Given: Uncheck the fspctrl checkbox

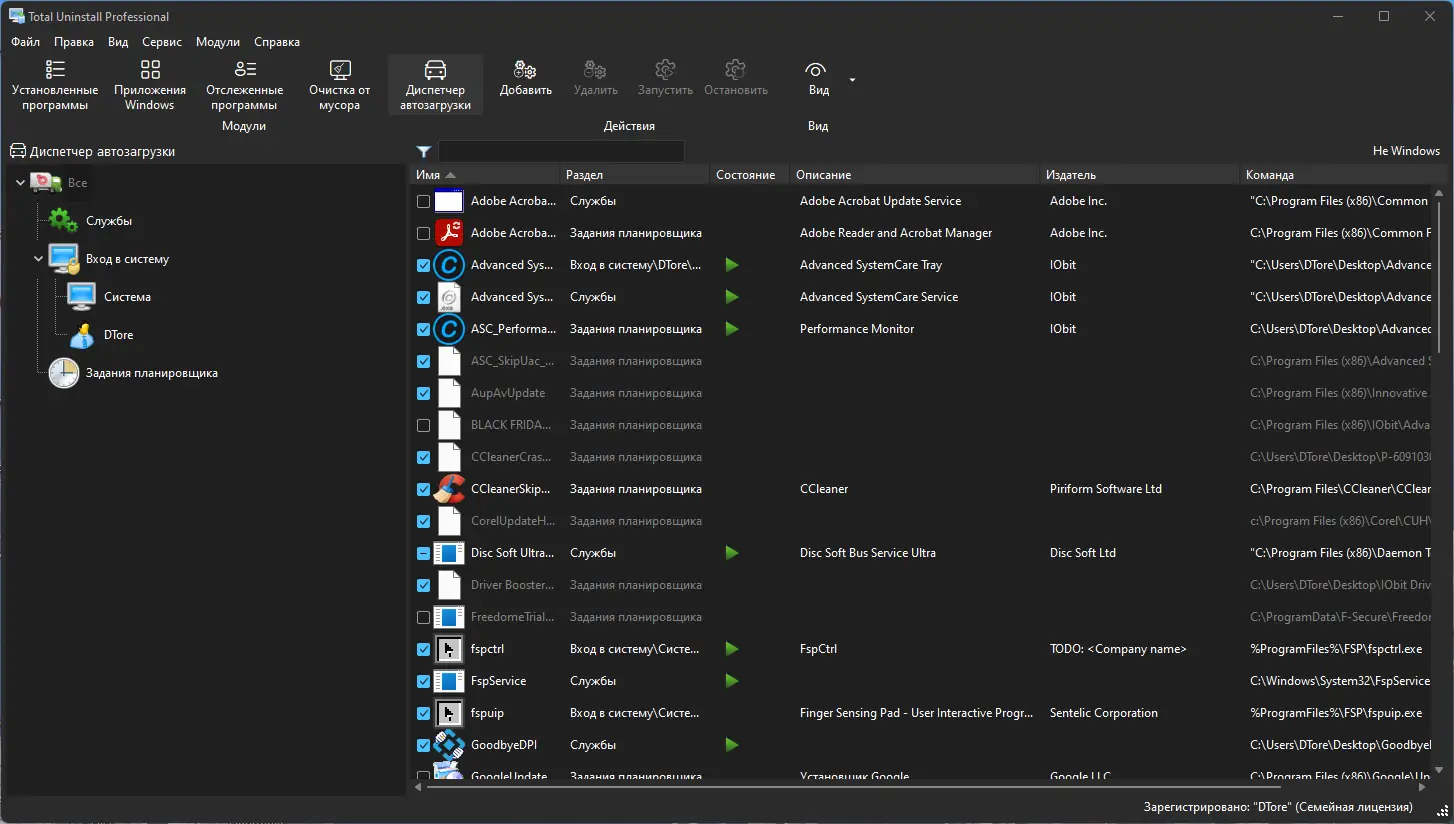Looking at the screenshot, I should (423, 649).
